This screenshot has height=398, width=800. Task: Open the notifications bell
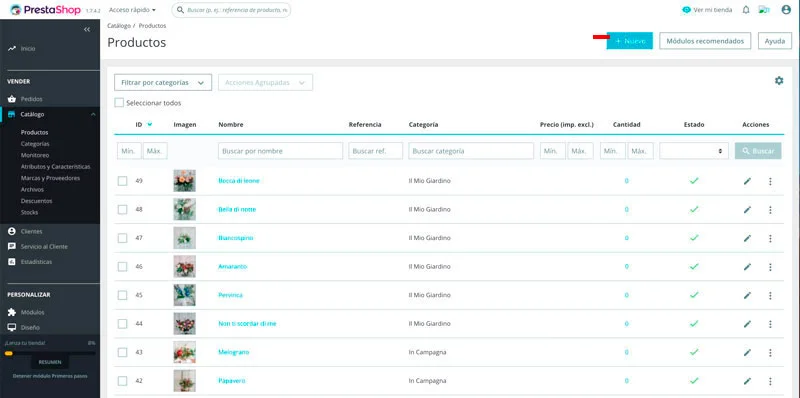(746, 10)
